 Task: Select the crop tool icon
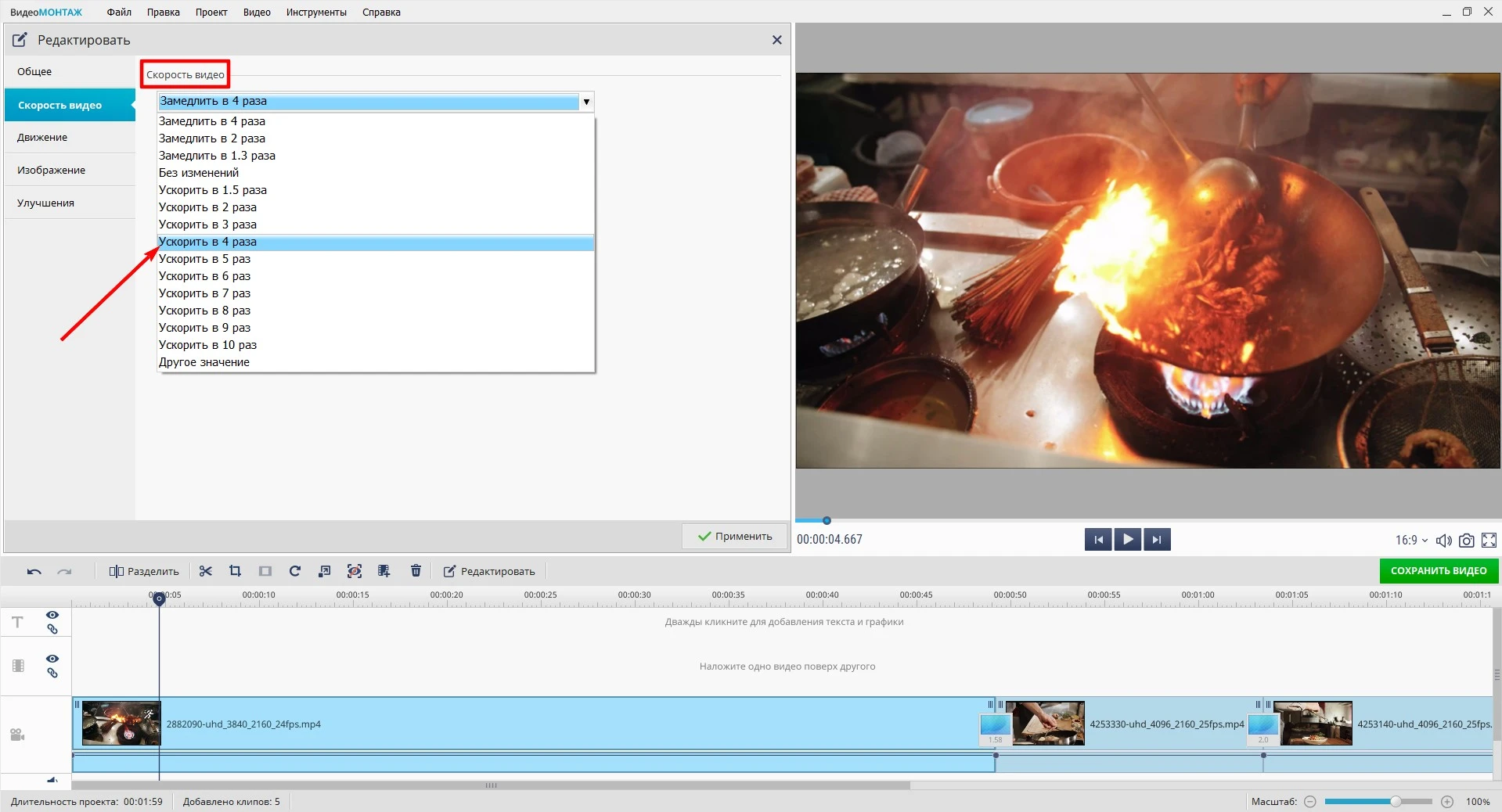click(x=235, y=571)
